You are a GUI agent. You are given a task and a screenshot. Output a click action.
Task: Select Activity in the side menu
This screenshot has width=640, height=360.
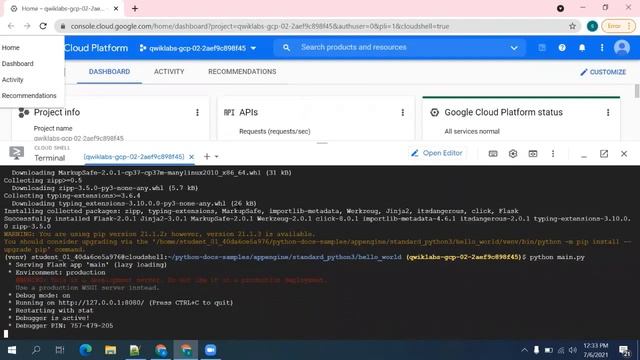click(x=13, y=80)
